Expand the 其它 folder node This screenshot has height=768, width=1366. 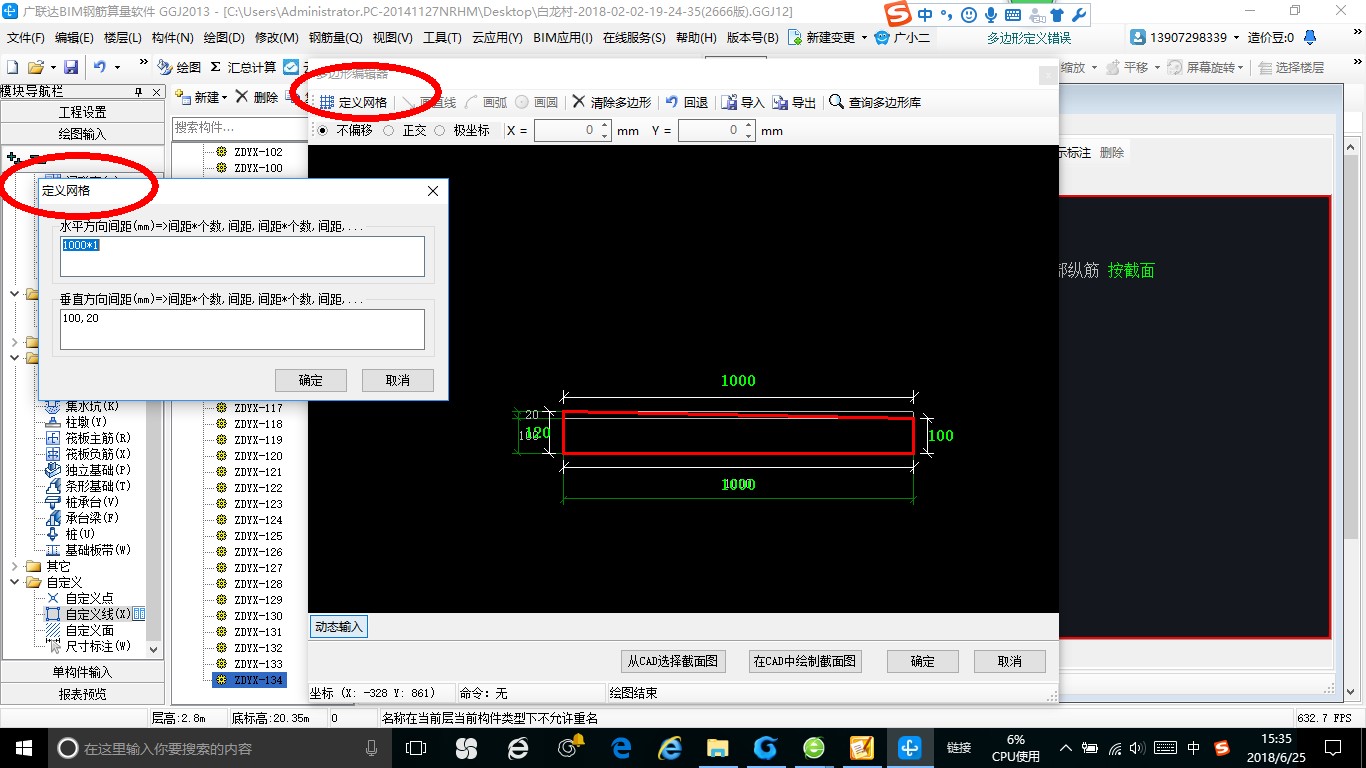(16, 566)
